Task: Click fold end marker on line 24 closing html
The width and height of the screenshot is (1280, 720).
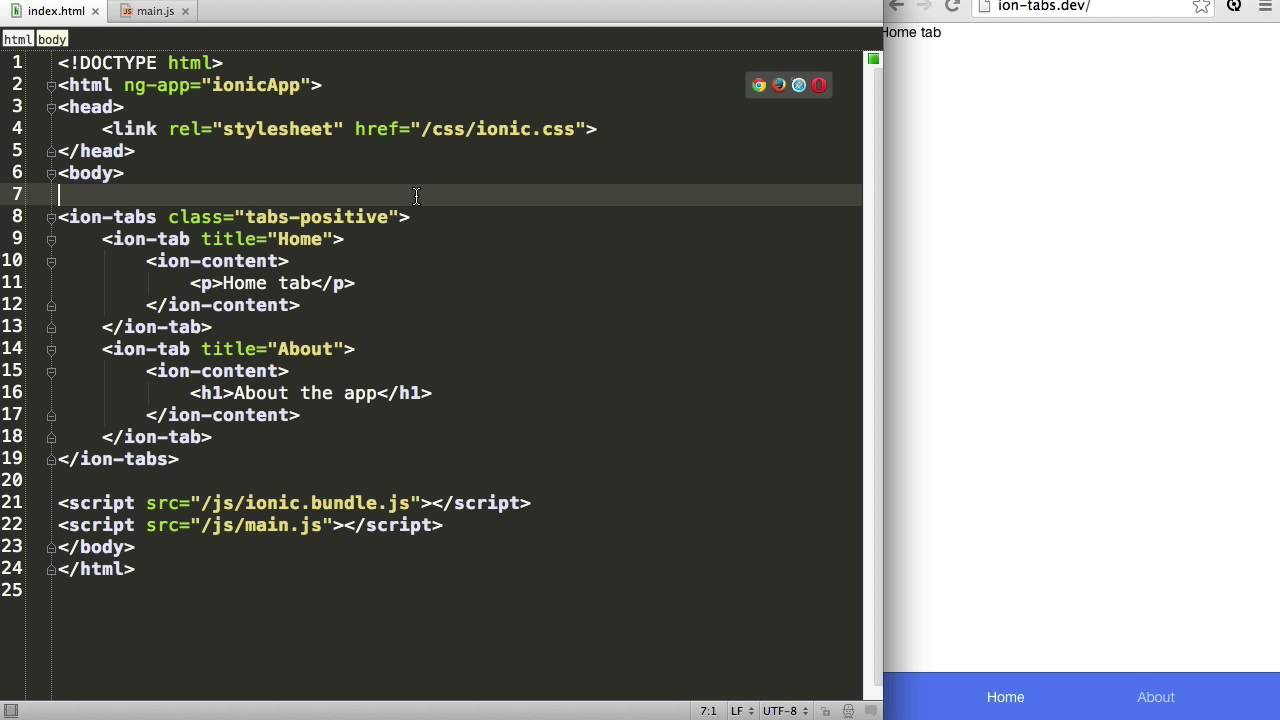Action: pos(50,569)
